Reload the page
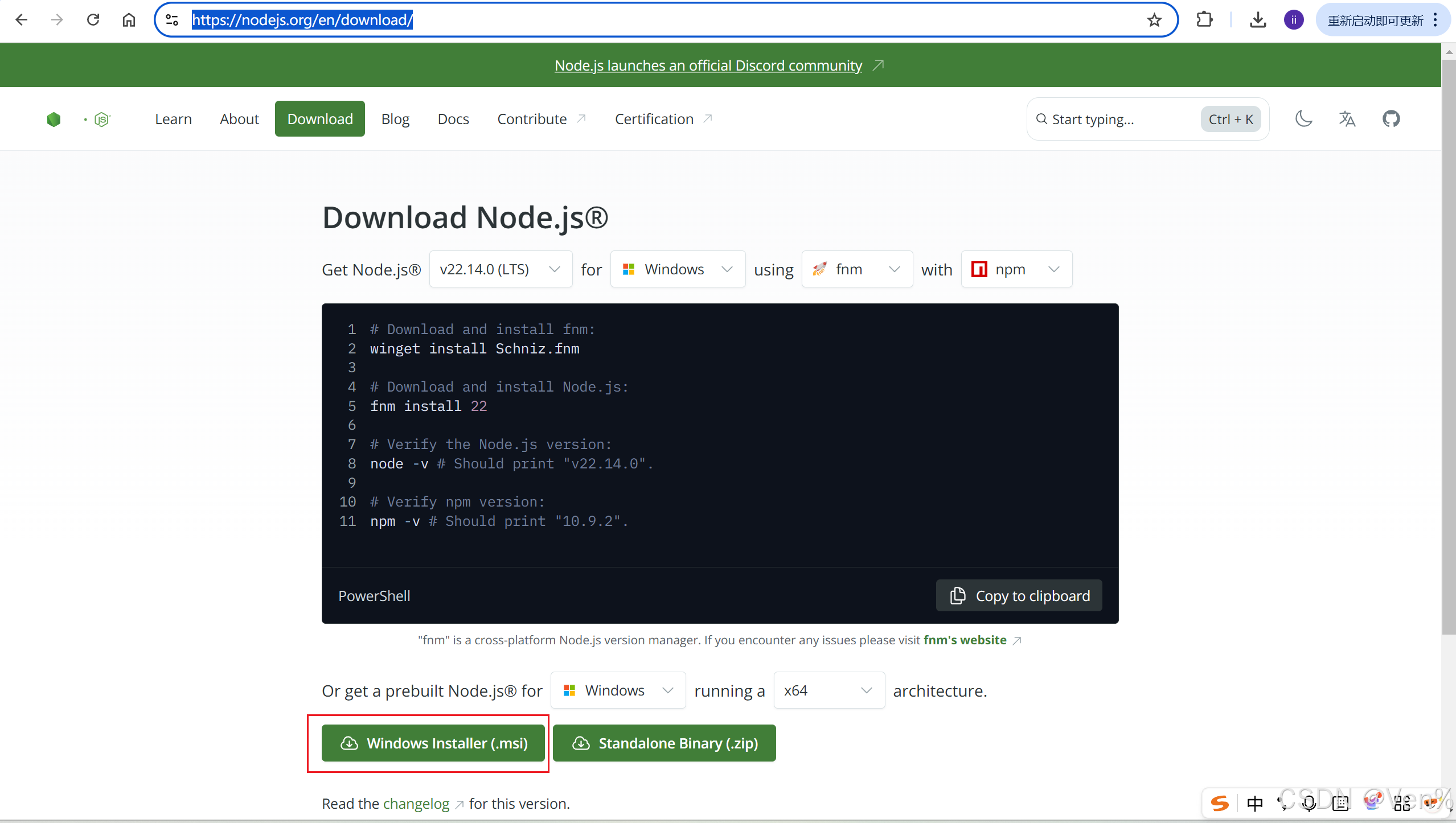This screenshot has height=823, width=1456. point(93,20)
